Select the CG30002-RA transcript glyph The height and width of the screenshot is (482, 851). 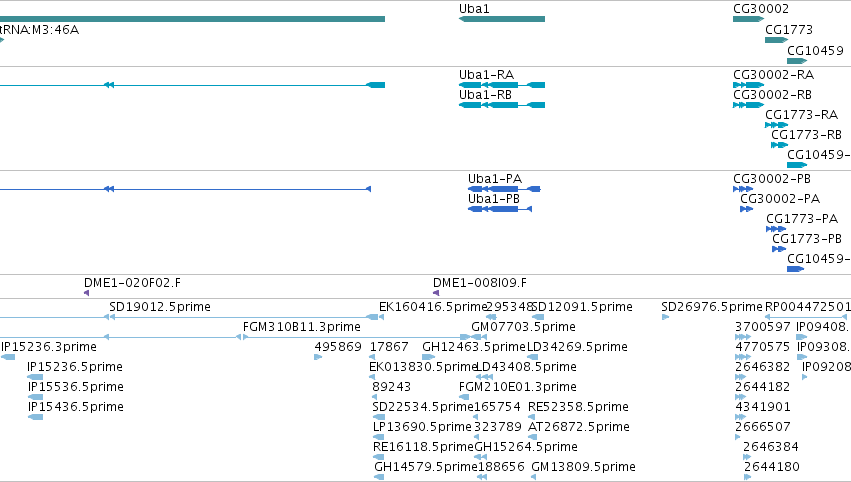tap(748, 85)
